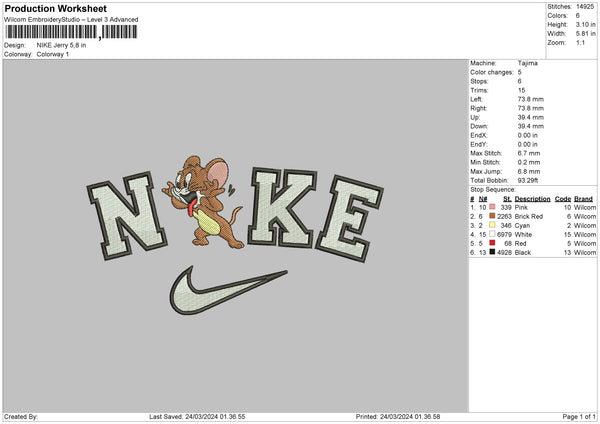The width and height of the screenshot is (600, 424).
Task: Click the 'Printed: 24/03/2024' timestamp
Action: [398, 416]
